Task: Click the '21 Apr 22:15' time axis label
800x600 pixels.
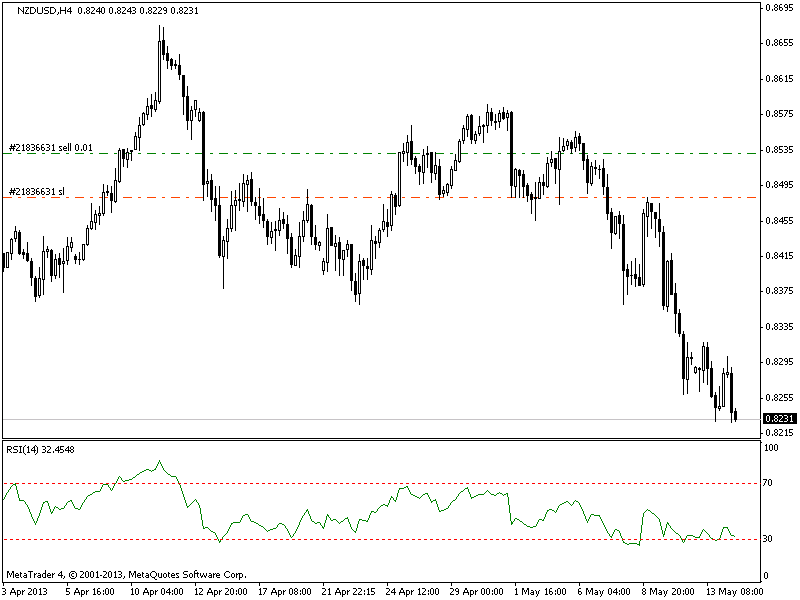Action: click(x=348, y=592)
